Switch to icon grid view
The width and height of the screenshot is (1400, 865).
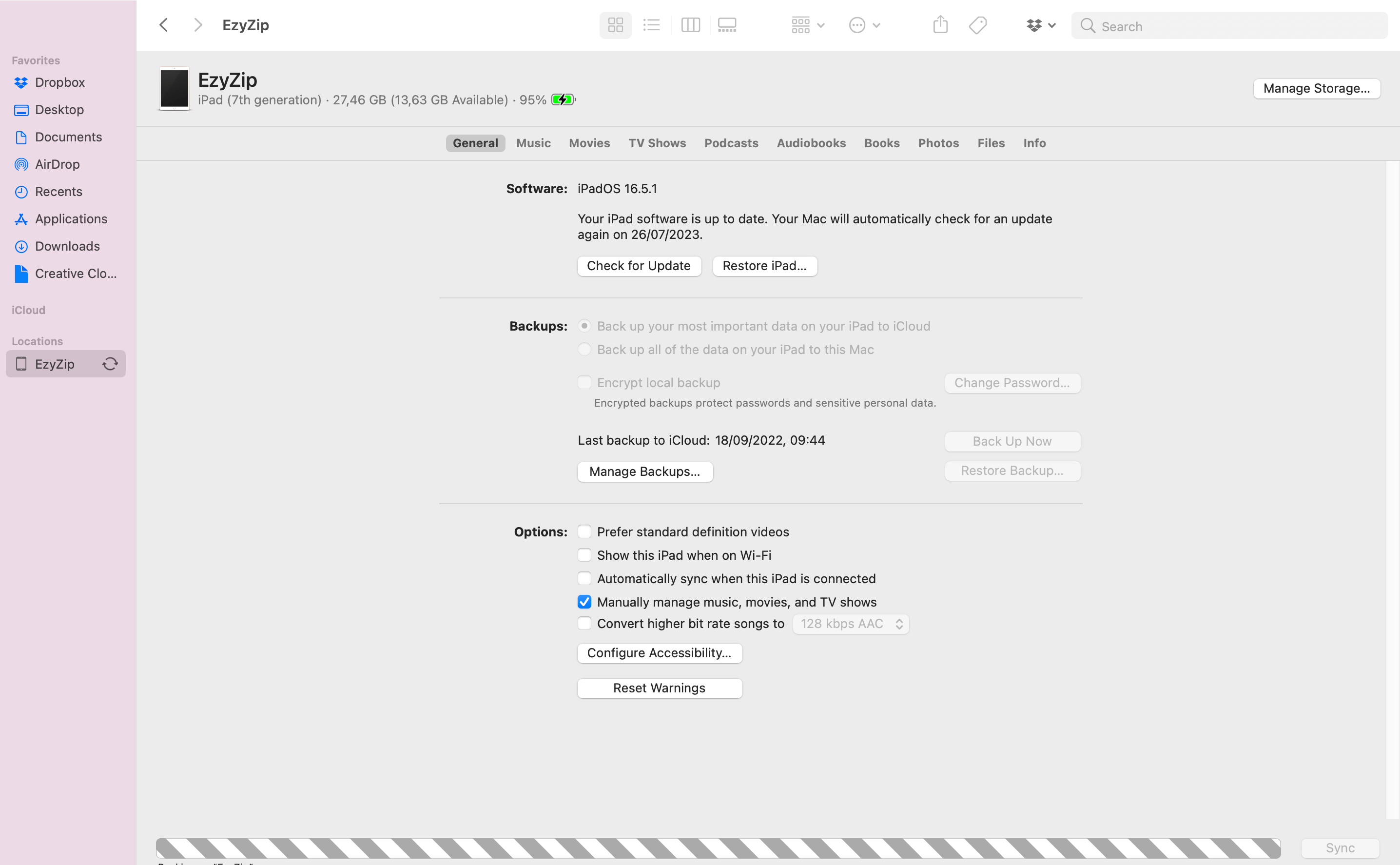(615, 25)
